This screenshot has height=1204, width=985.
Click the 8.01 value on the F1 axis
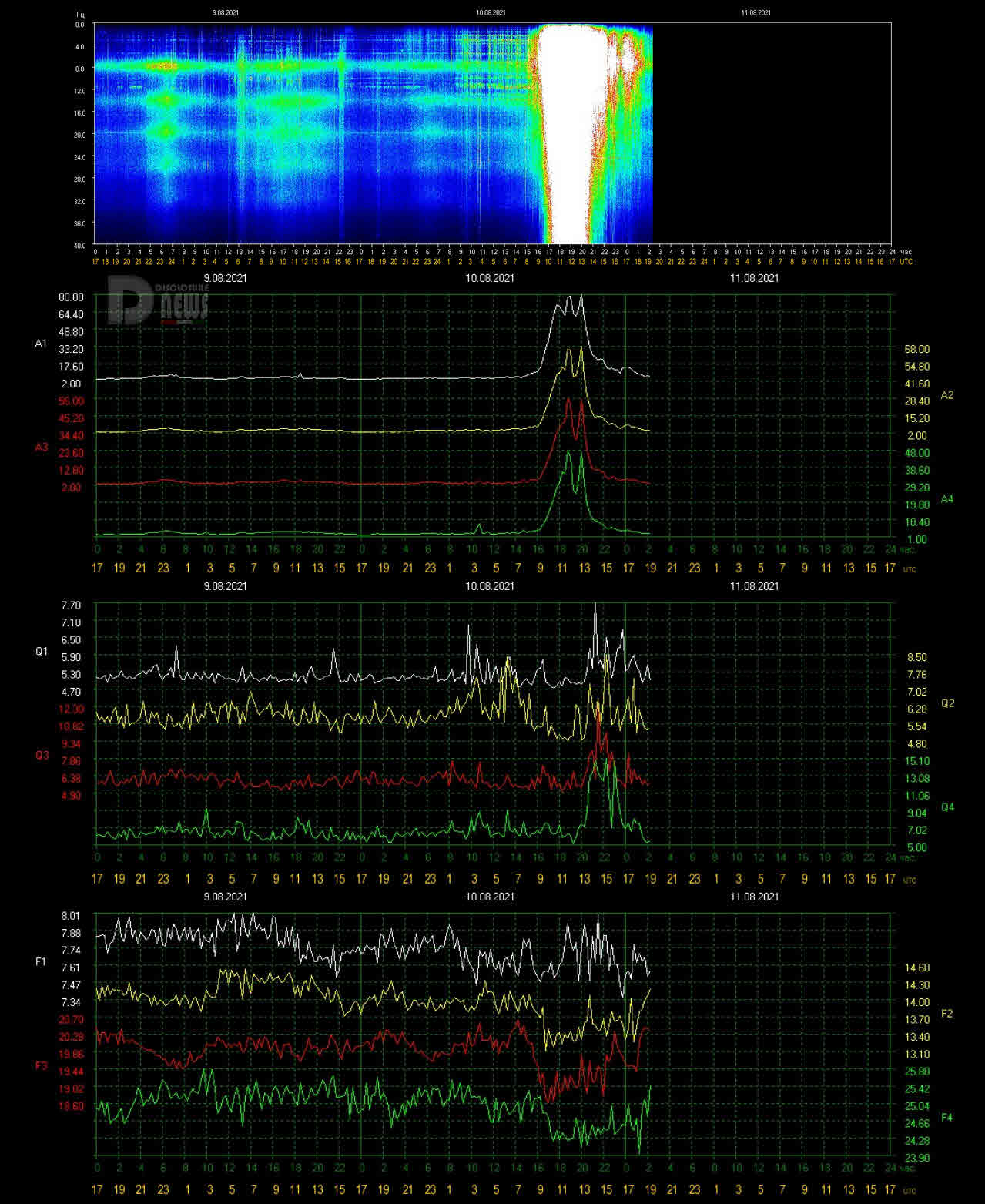pos(71,915)
